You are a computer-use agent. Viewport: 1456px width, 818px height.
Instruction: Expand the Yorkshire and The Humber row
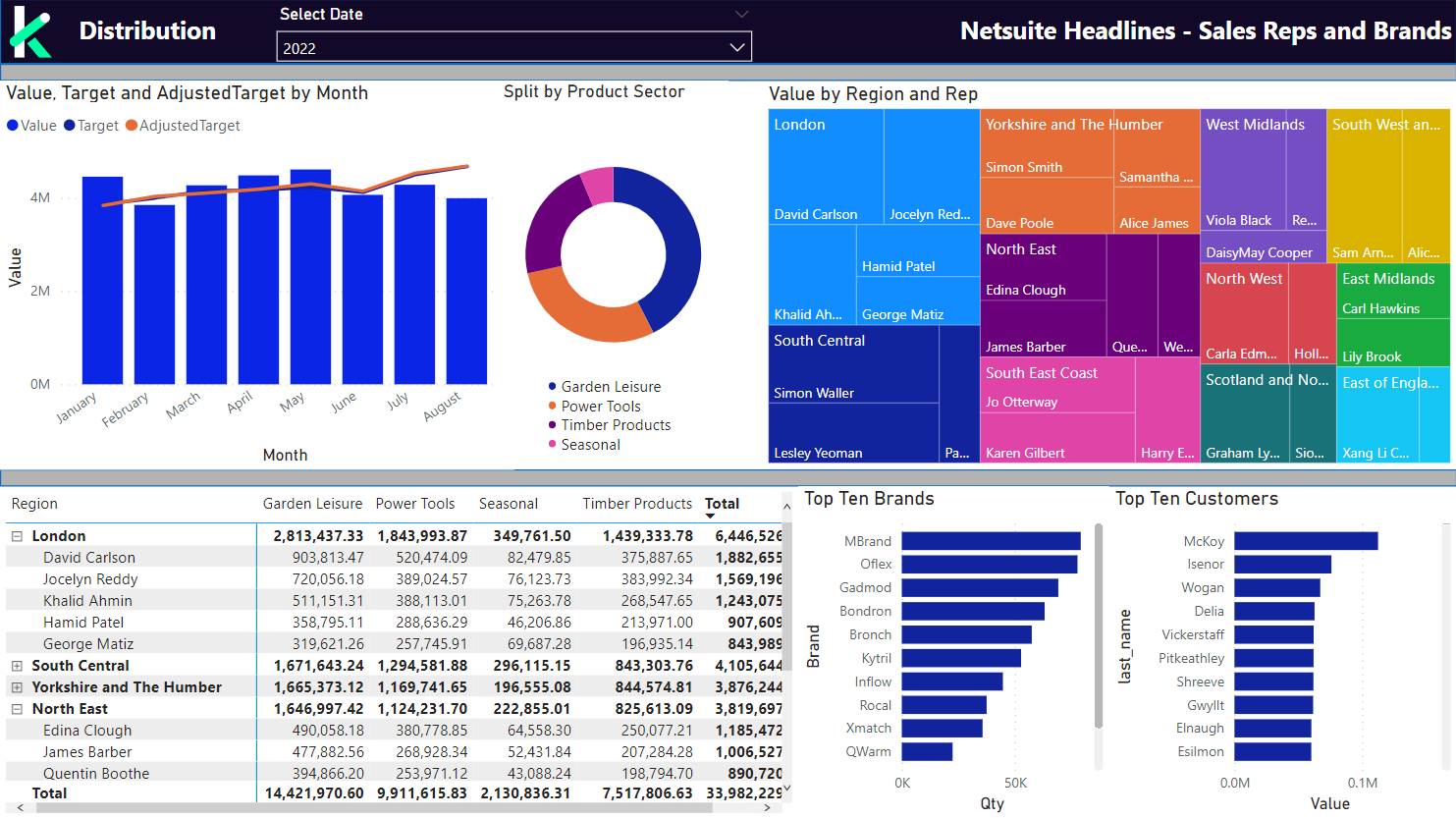pos(17,687)
